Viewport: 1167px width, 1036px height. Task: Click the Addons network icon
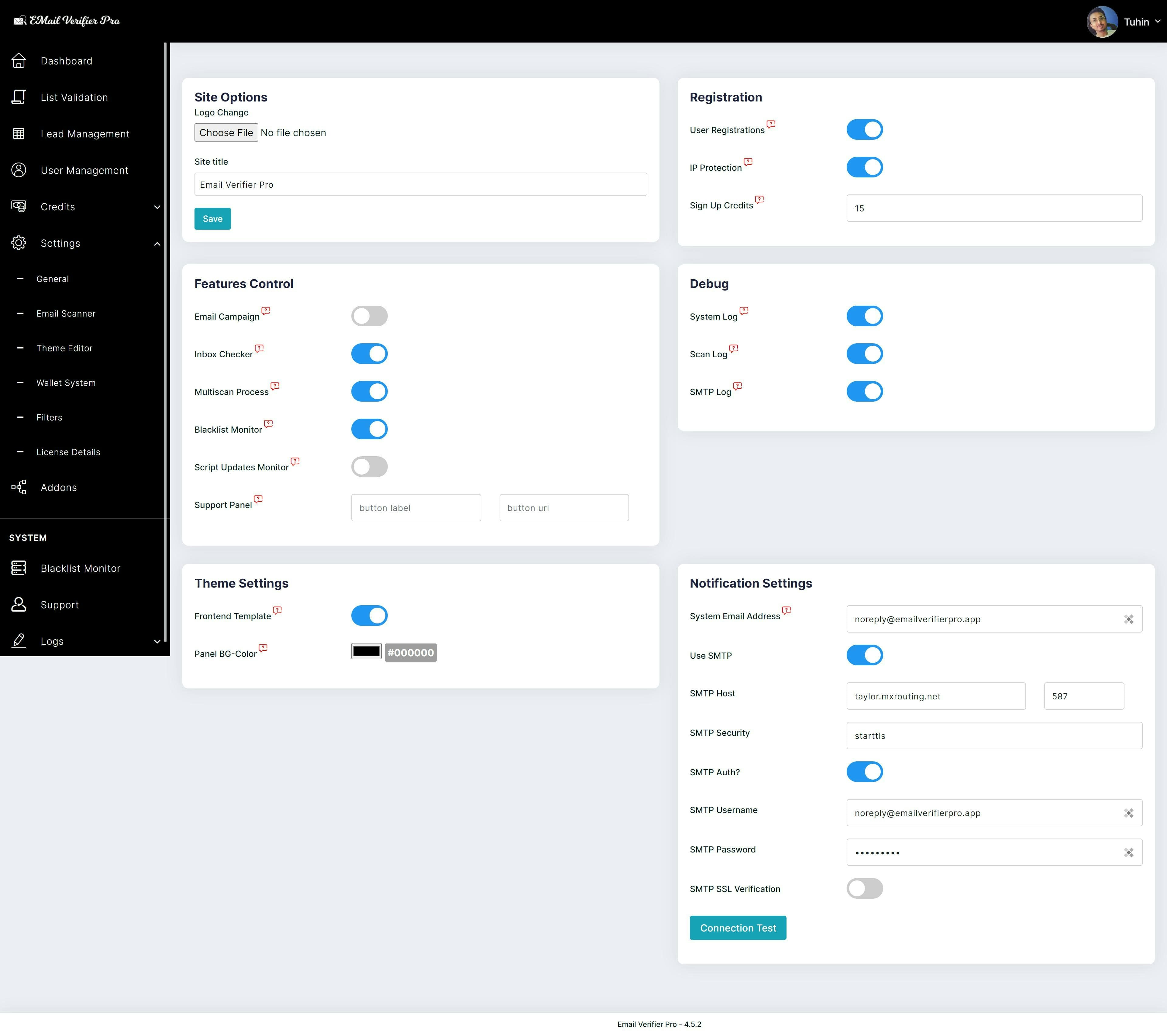19,487
